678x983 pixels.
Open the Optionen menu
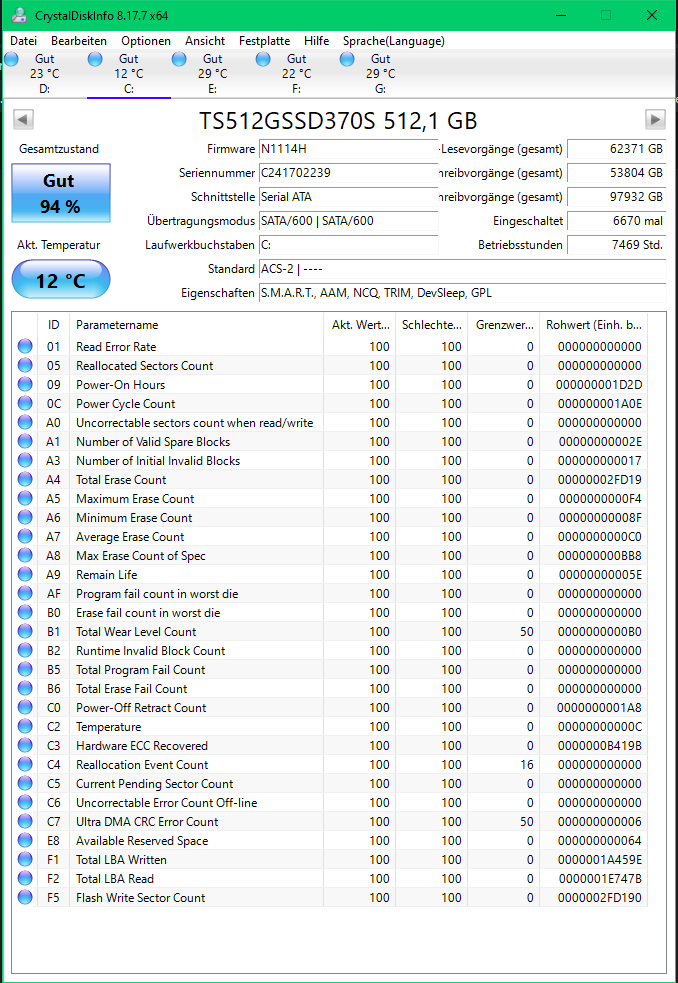(146, 41)
